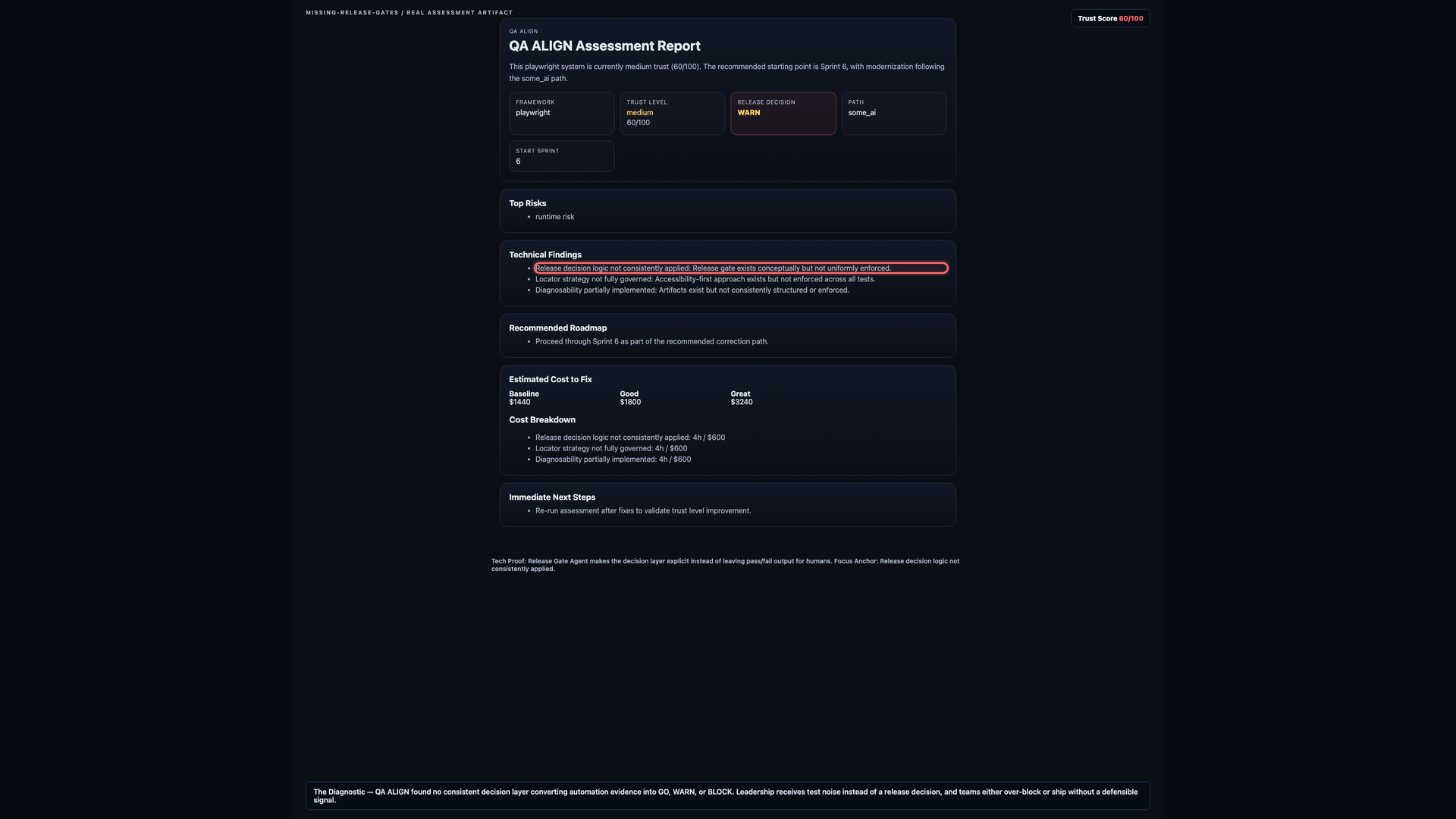Click 'Re-run assessment after fixes' step
The image size is (1456, 819).
pos(643,511)
